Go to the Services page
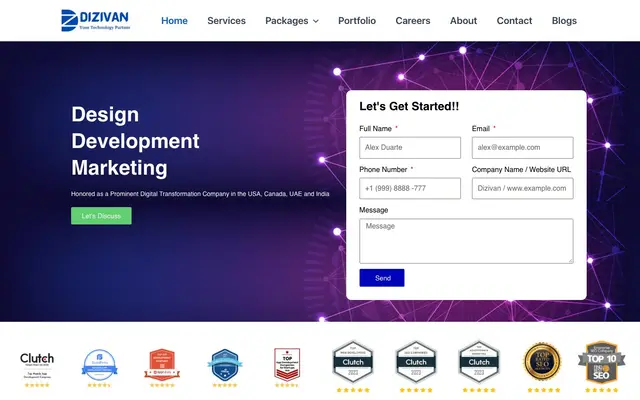Viewport: 640px width, 400px height. click(x=227, y=21)
